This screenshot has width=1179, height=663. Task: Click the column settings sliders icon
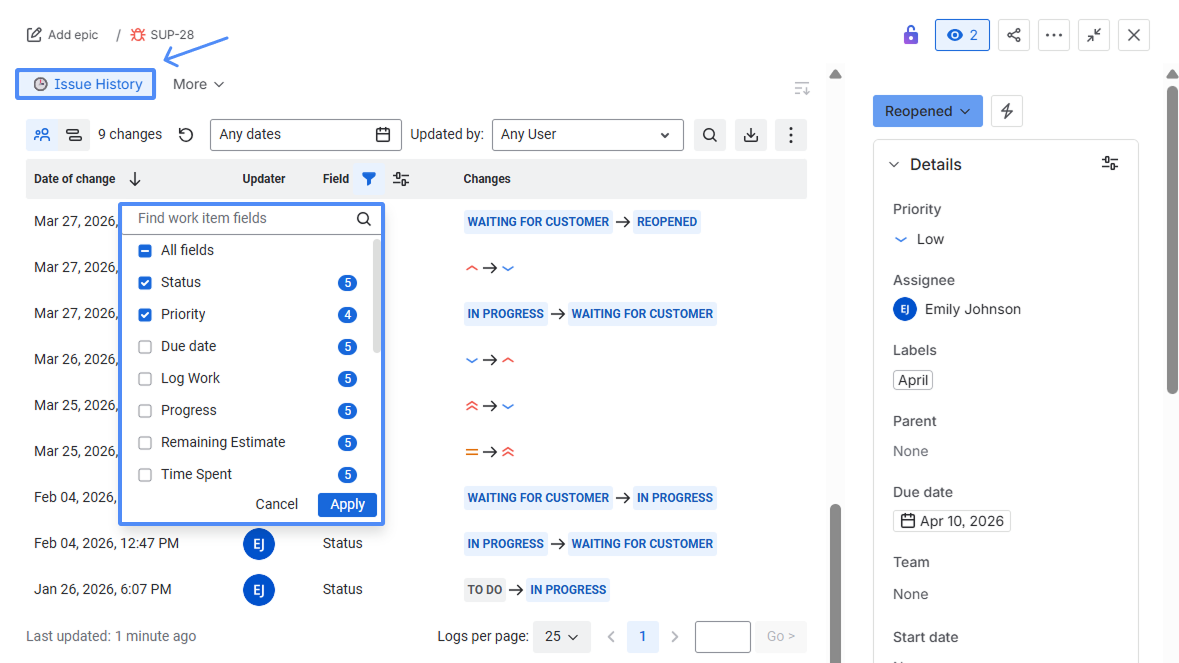pyautogui.click(x=401, y=179)
